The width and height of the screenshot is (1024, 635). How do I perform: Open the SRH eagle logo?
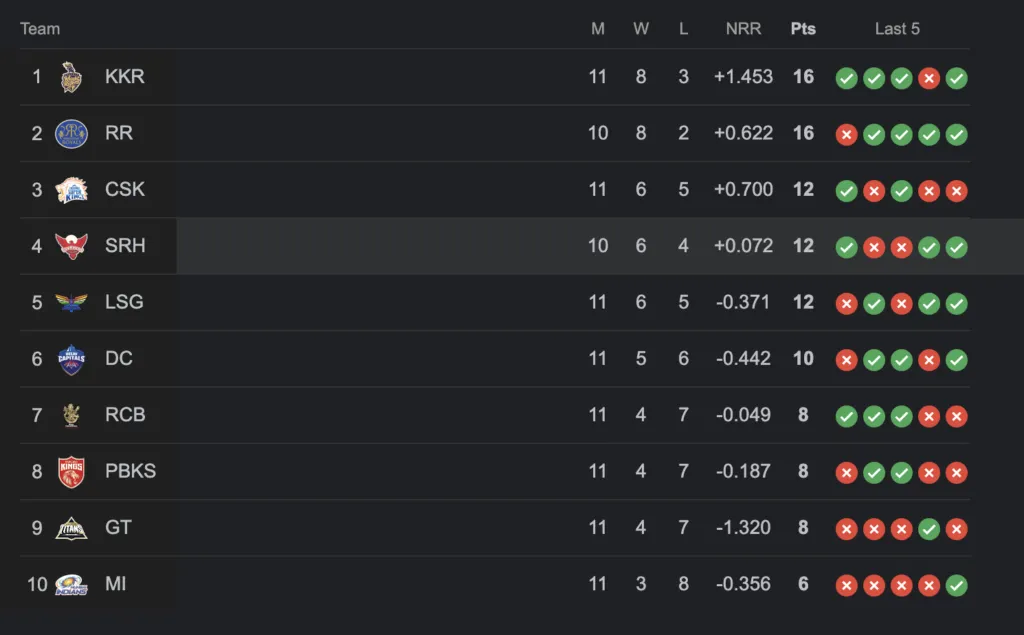click(71, 246)
